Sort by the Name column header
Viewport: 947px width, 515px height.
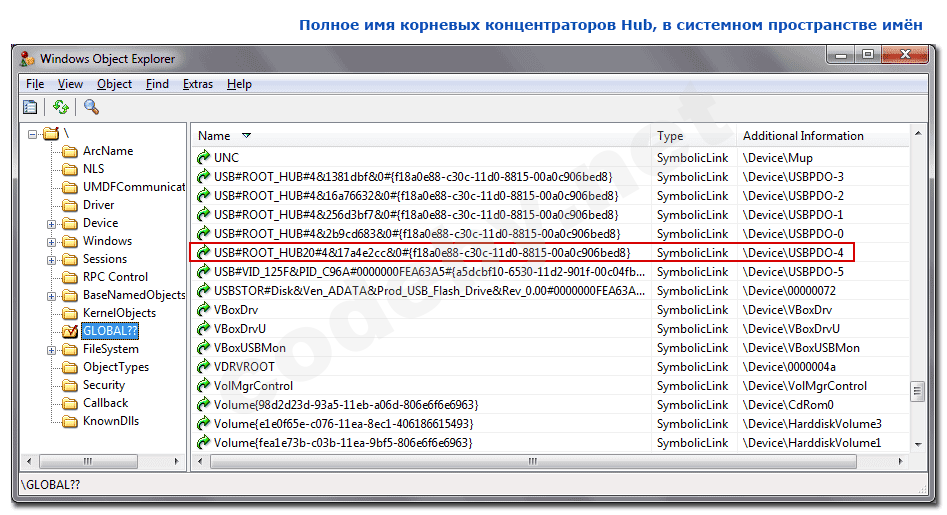coord(421,136)
